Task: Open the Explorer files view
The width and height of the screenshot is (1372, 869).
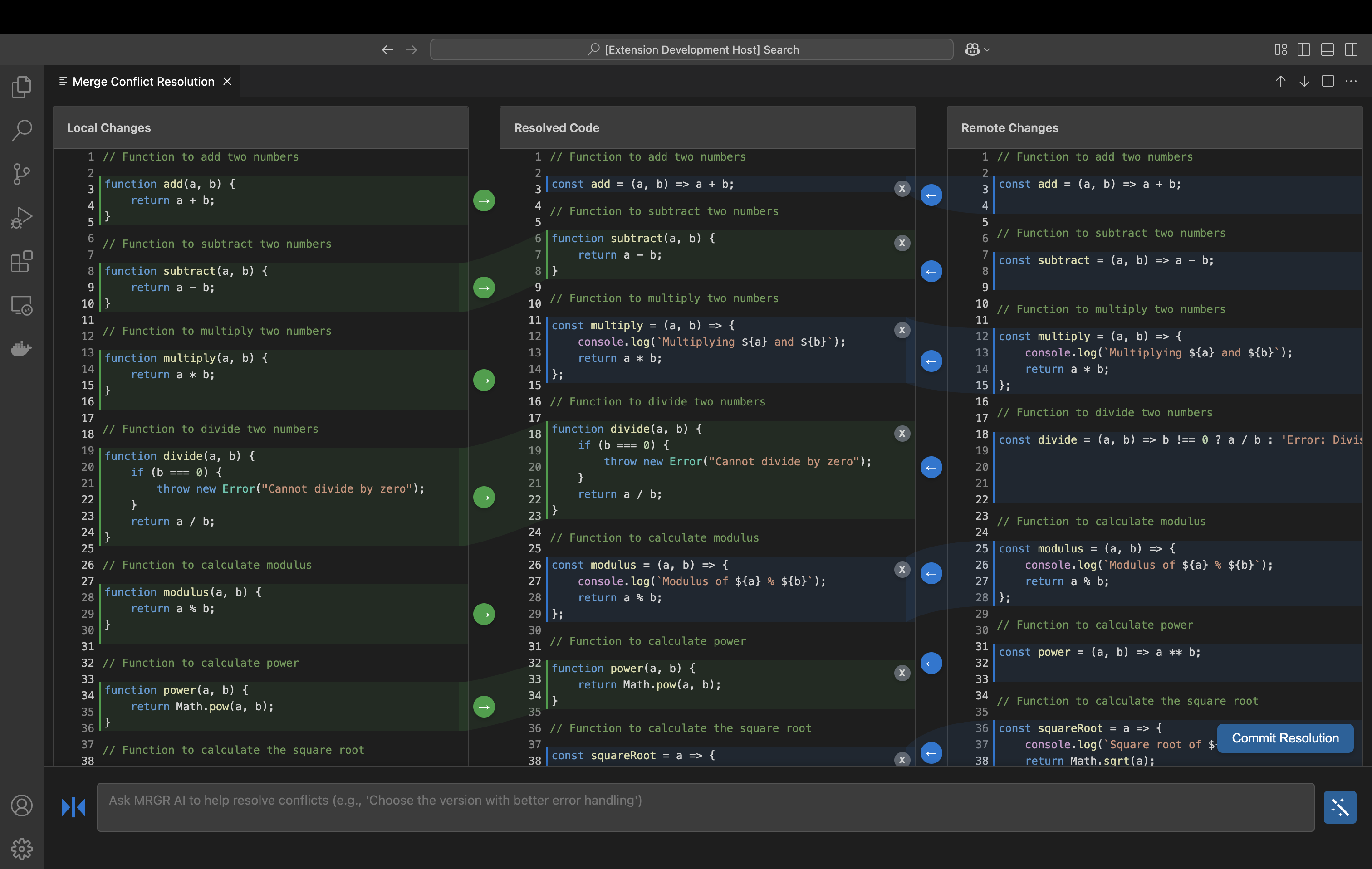Action: click(x=22, y=87)
